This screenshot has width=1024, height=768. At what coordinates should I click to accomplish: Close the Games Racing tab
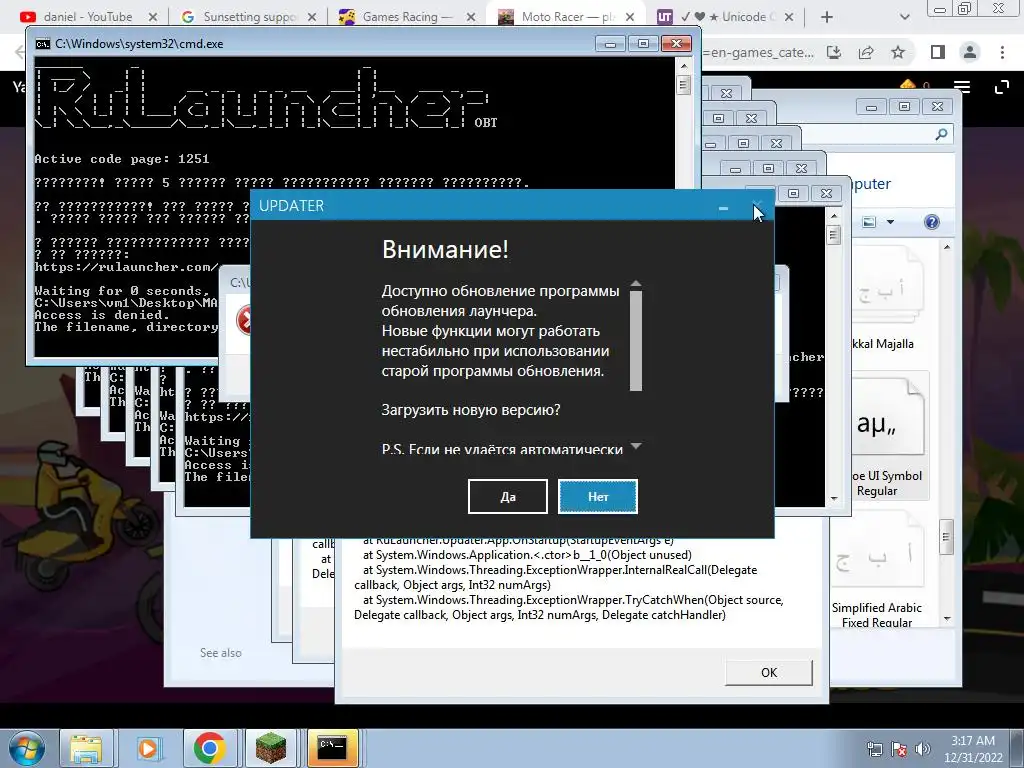pos(471,17)
